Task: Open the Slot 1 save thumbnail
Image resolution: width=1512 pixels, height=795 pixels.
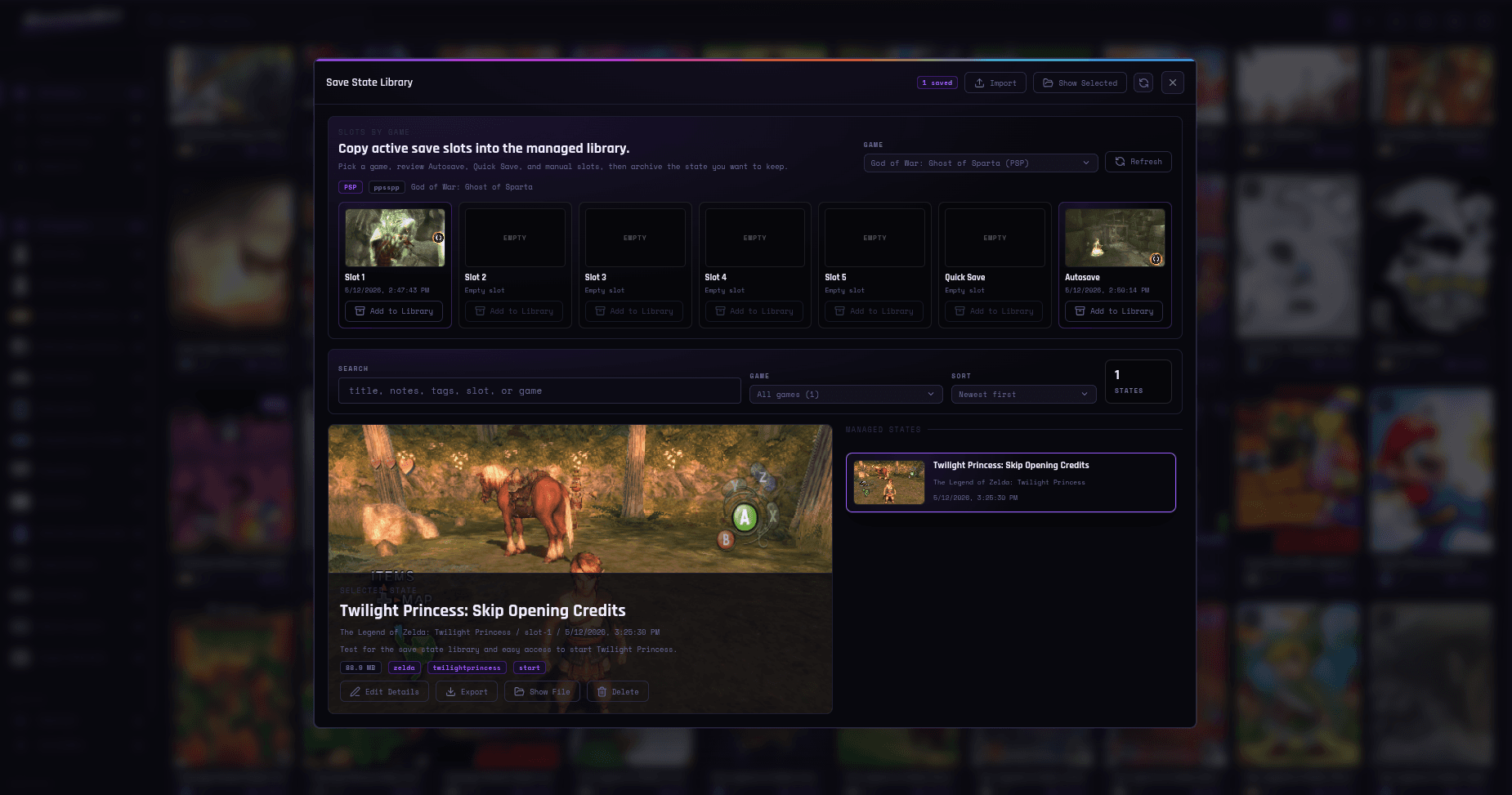Action: point(395,238)
